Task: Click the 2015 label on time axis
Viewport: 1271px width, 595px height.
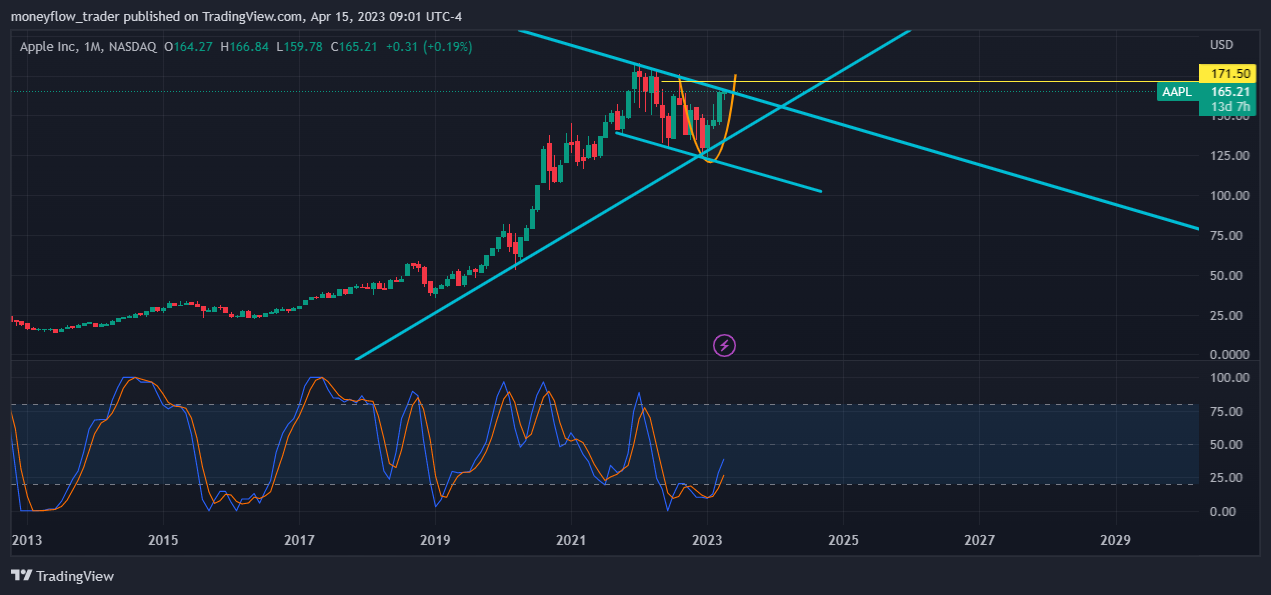Action: (x=163, y=540)
